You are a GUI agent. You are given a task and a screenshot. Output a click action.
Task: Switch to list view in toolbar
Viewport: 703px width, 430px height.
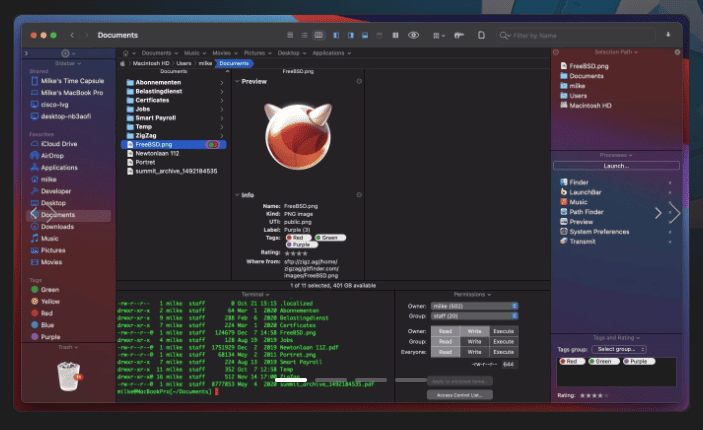[x=304, y=35]
